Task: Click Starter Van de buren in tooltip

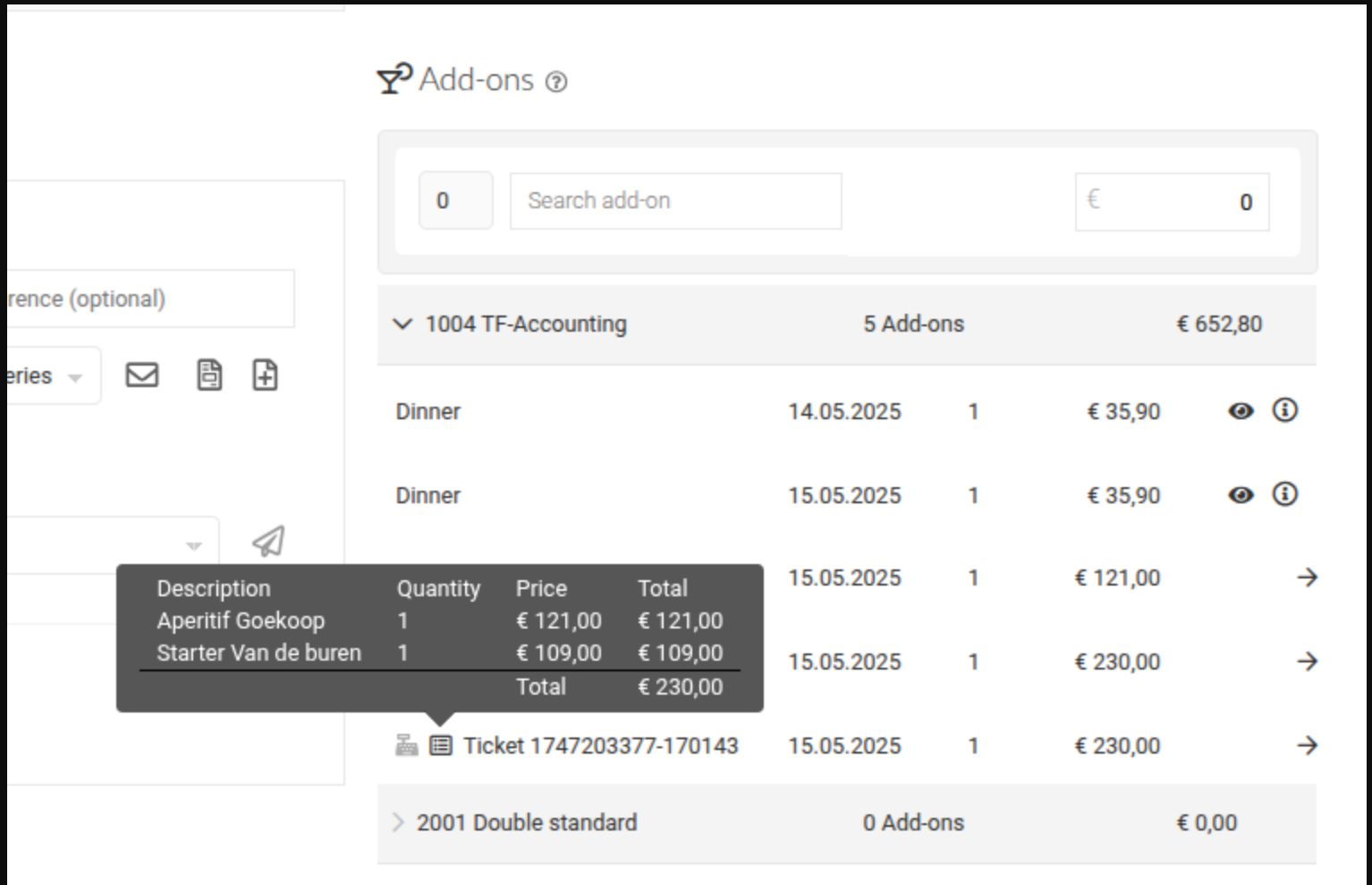Action: 259,653
